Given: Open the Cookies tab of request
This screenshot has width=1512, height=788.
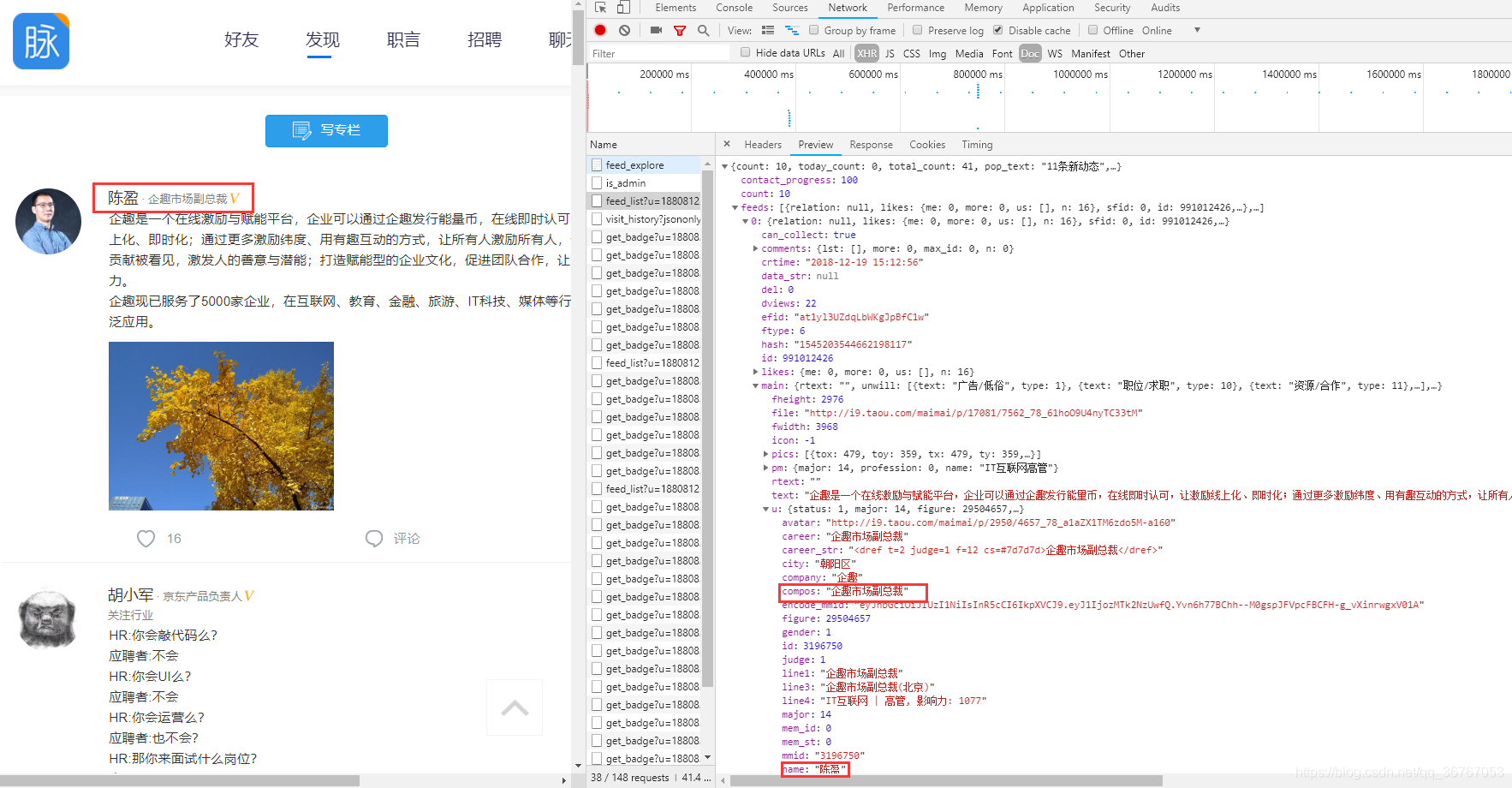Looking at the screenshot, I should click(x=927, y=145).
